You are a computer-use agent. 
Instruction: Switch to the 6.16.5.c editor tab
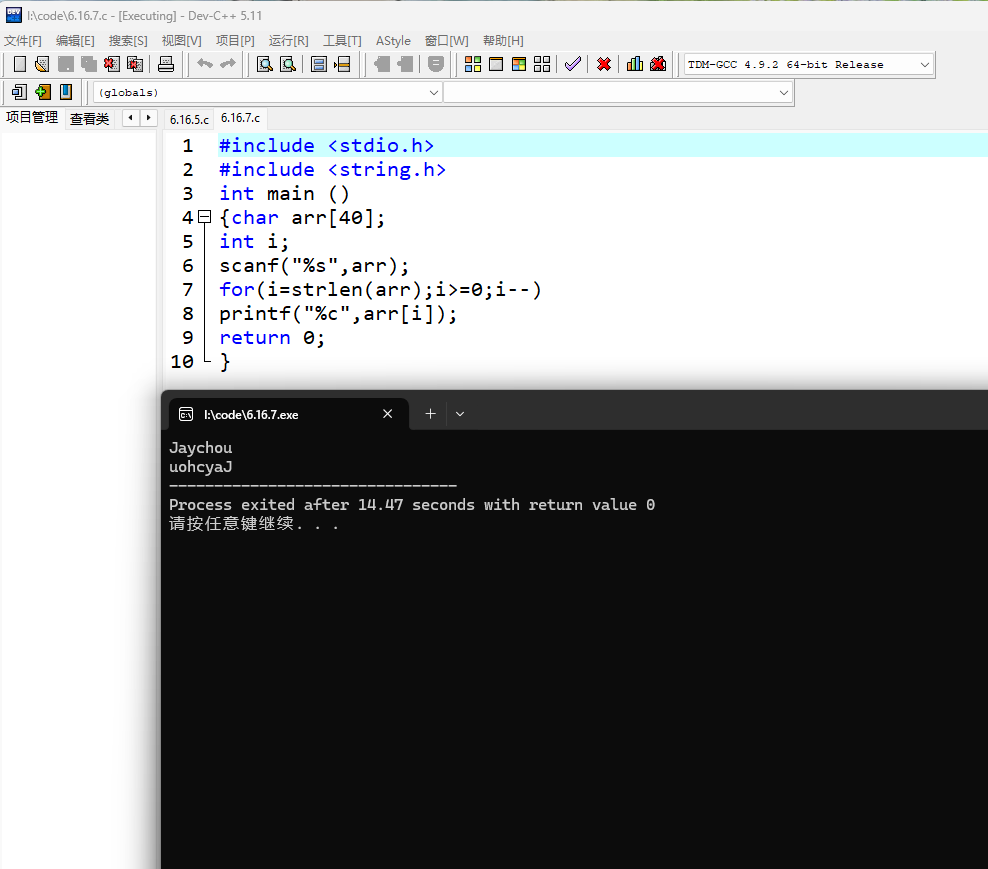189,119
